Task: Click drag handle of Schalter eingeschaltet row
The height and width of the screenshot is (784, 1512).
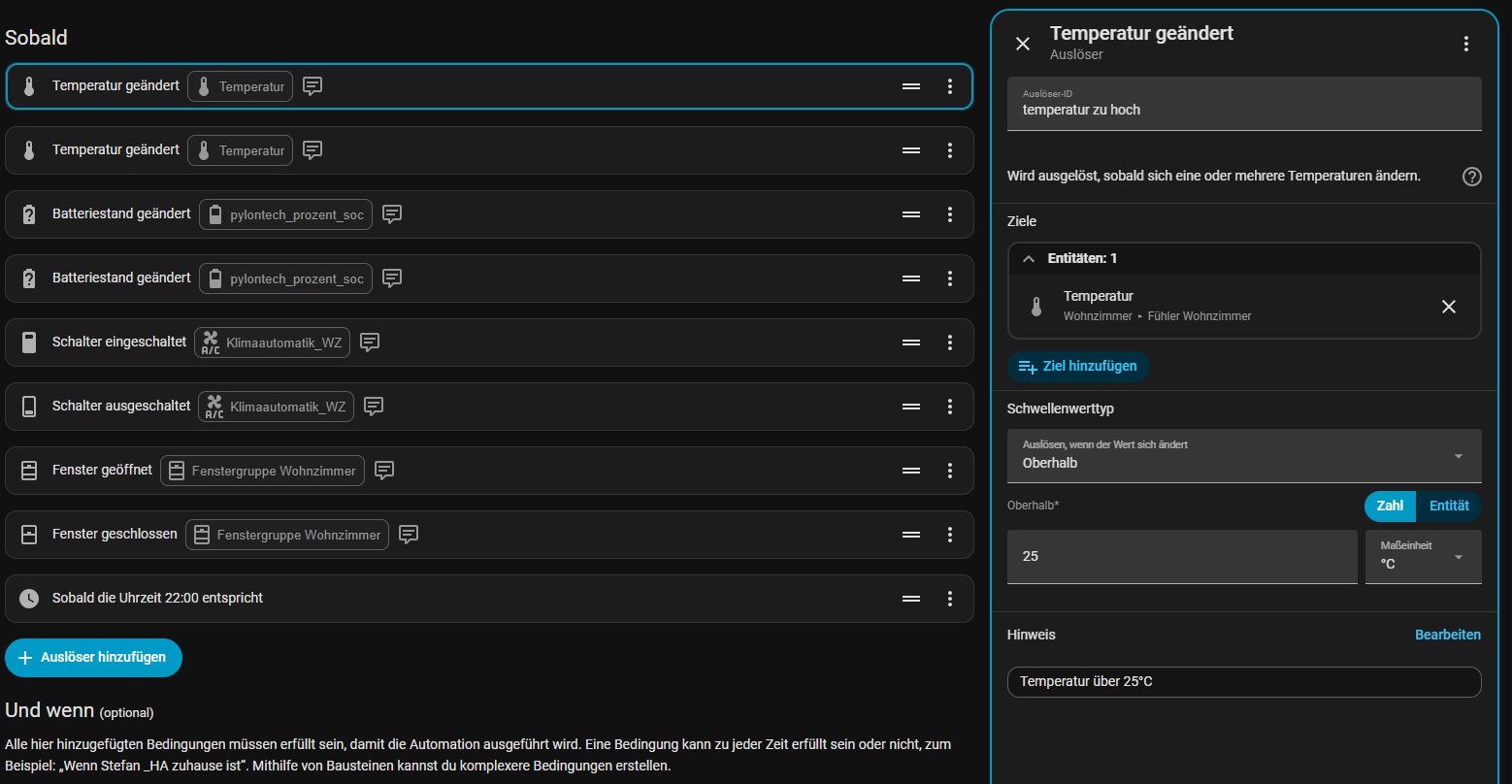Action: (911, 343)
